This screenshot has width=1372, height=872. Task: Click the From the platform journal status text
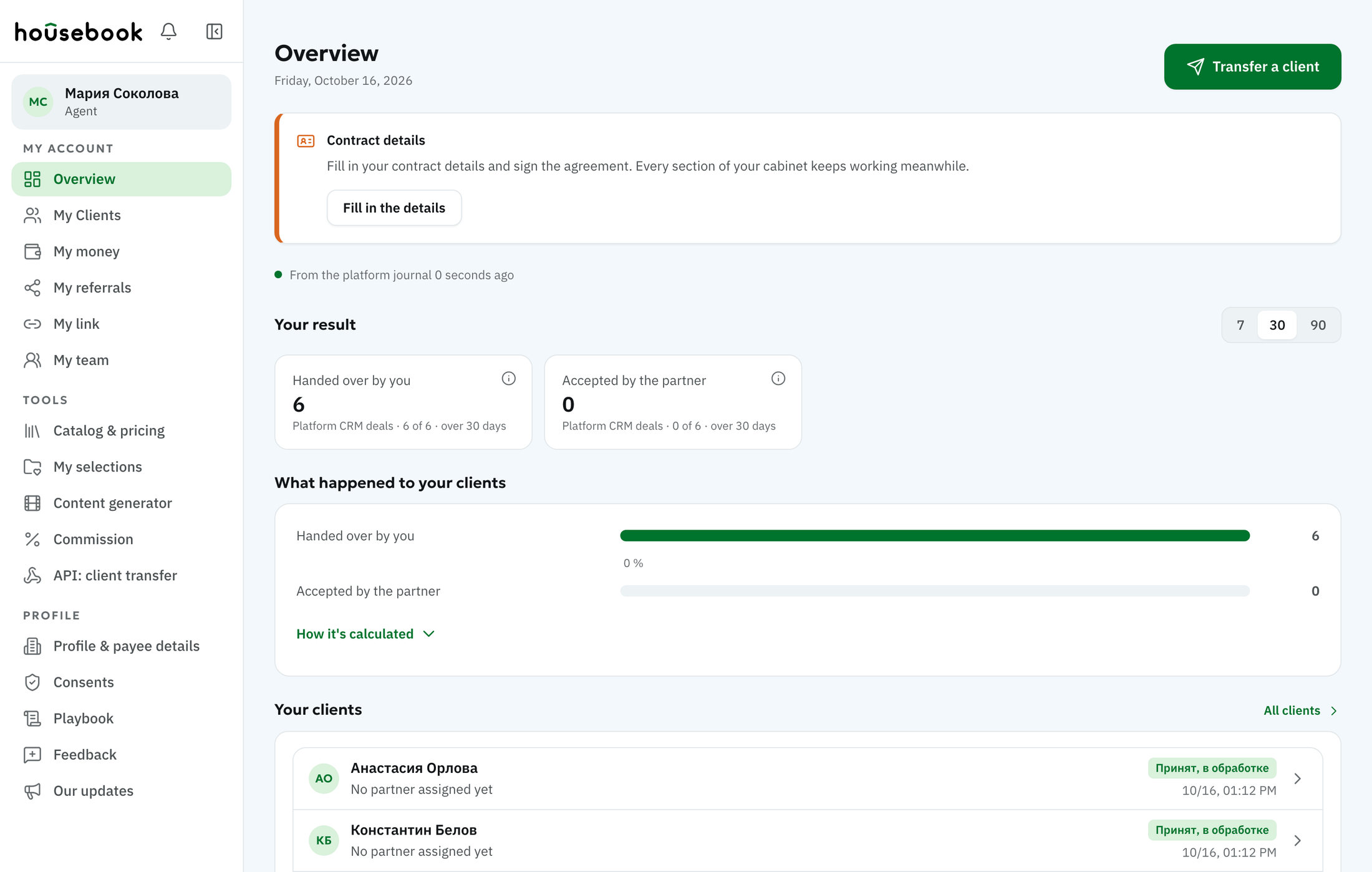click(x=402, y=275)
